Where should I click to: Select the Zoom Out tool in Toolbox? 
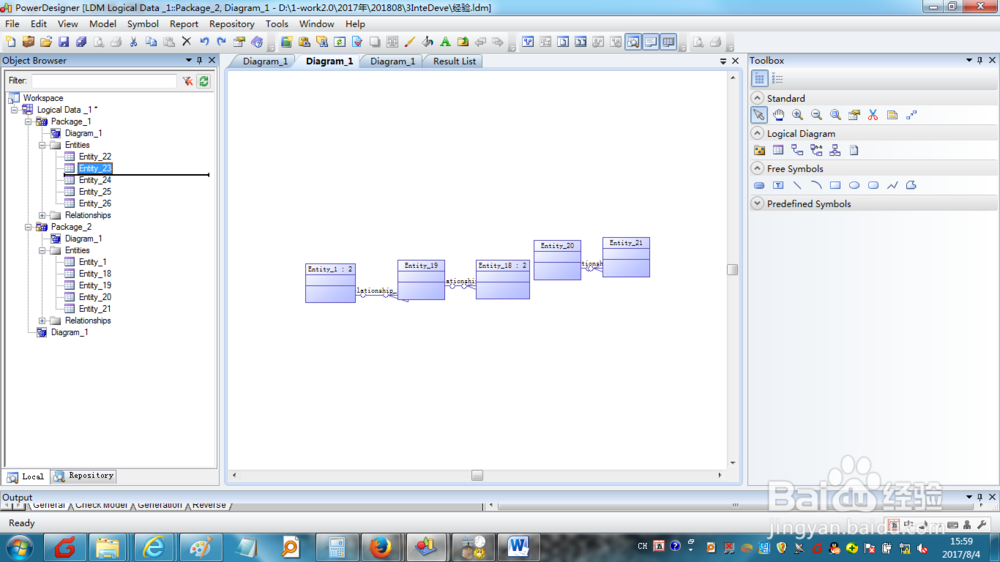click(x=816, y=115)
